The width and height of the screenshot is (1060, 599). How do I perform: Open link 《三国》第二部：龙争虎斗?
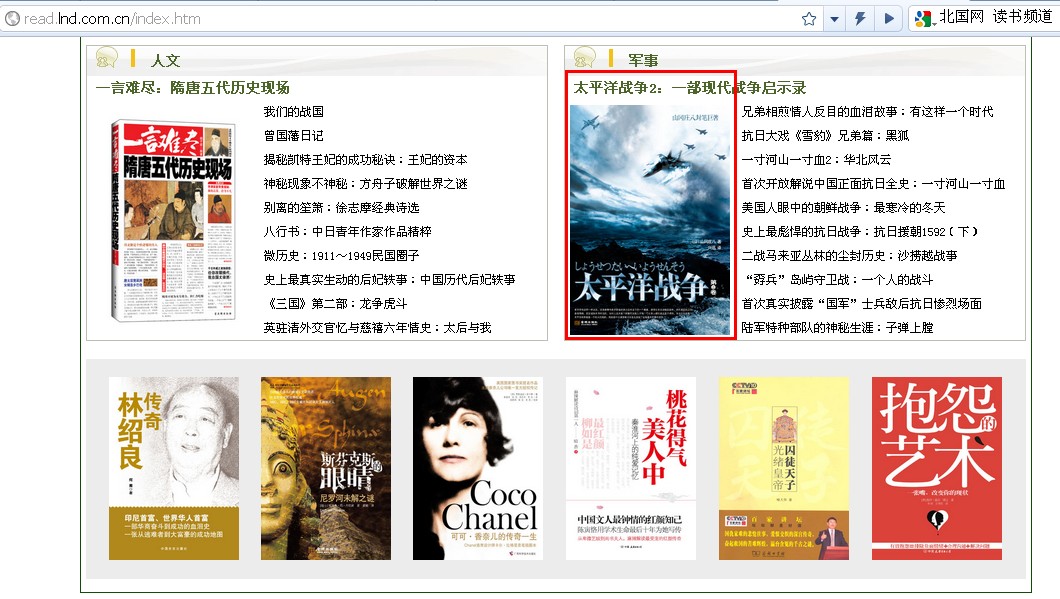(335, 304)
